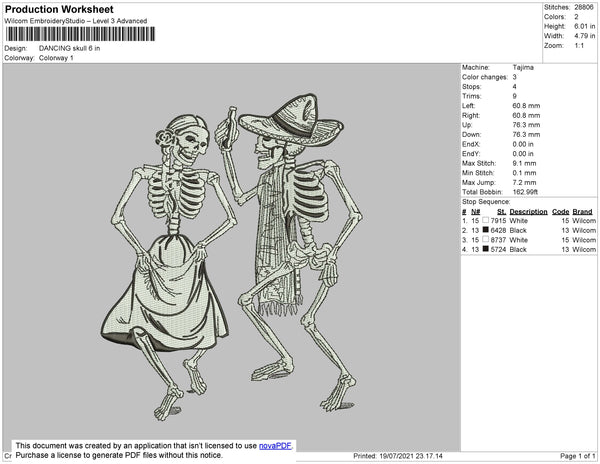Click the Production Worksheet heading
Image resolution: width=600 pixels, height=464 pixels.
60,10
